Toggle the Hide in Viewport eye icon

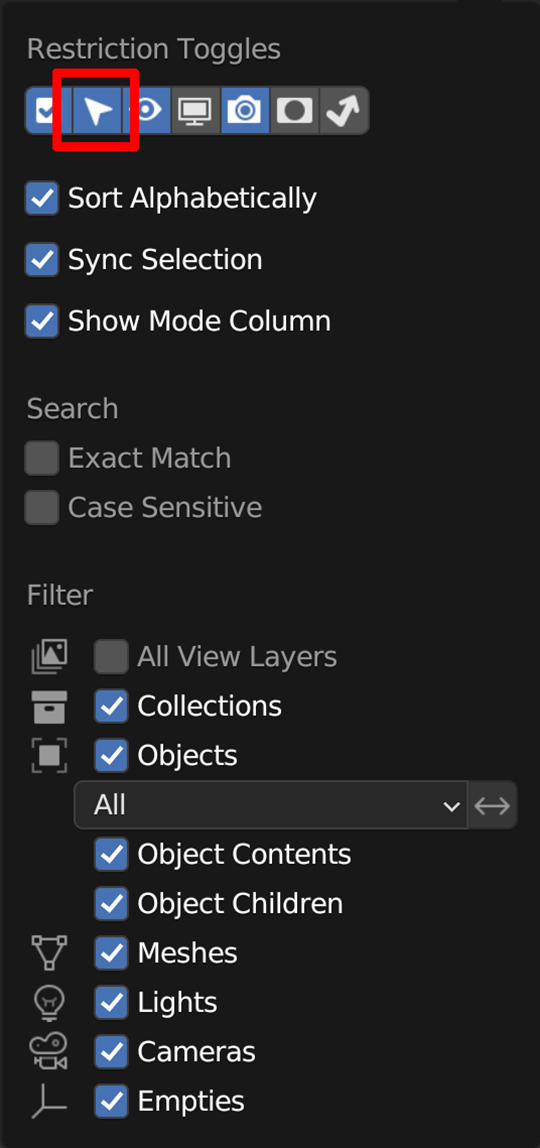click(147, 111)
